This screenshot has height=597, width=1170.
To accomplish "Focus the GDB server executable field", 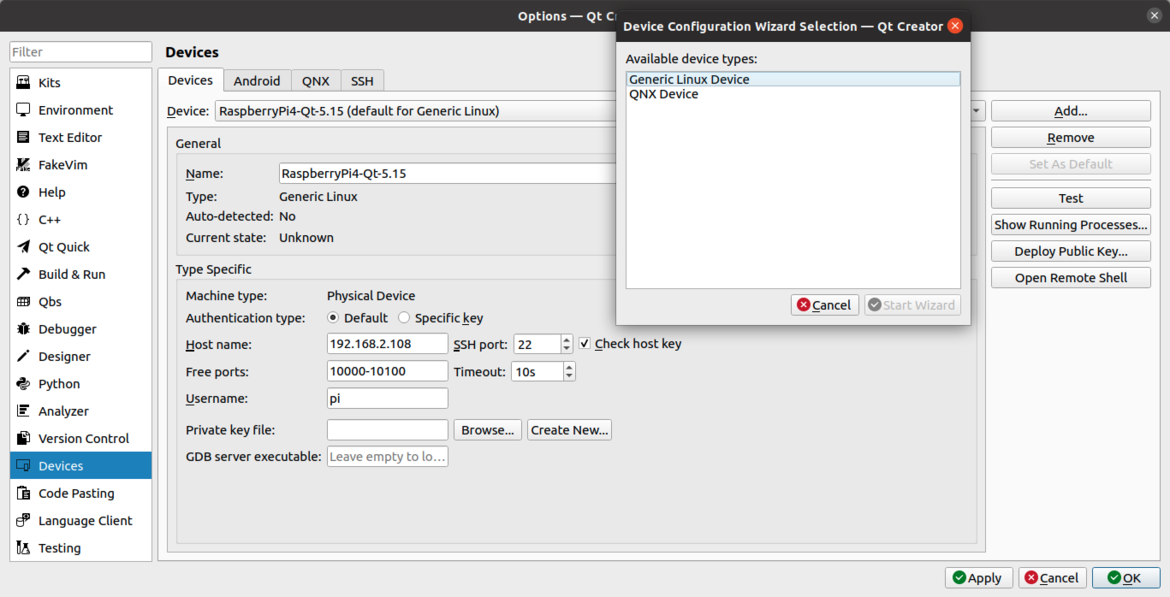I will (x=387, y=457).
